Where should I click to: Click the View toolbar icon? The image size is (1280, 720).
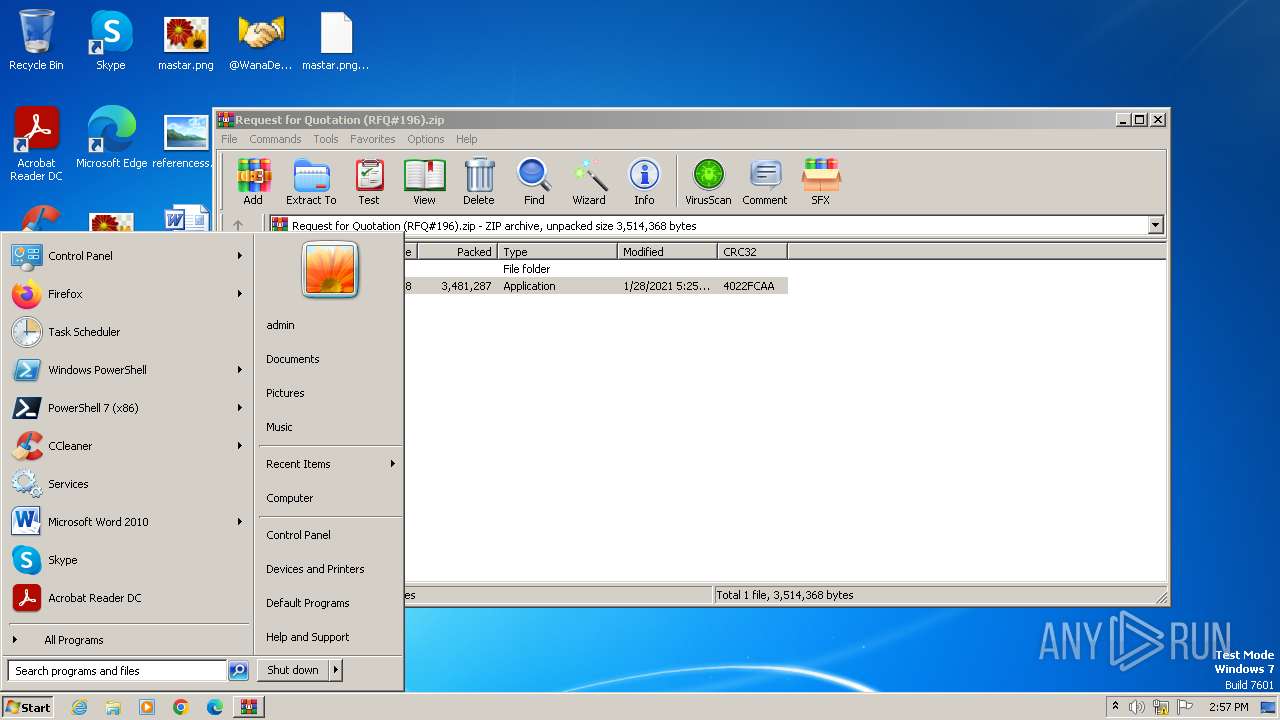pyautogui.click(x=424, y=181)
